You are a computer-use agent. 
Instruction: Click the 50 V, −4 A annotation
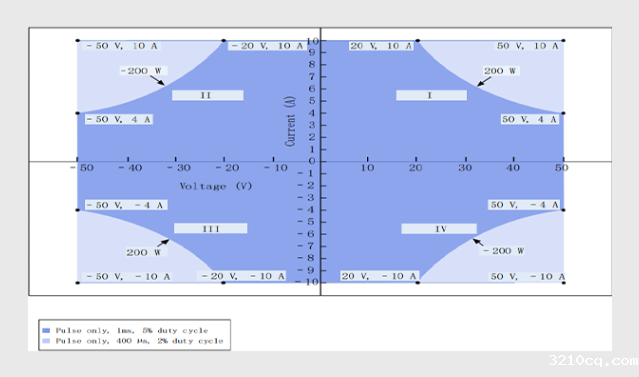(524, 205)
